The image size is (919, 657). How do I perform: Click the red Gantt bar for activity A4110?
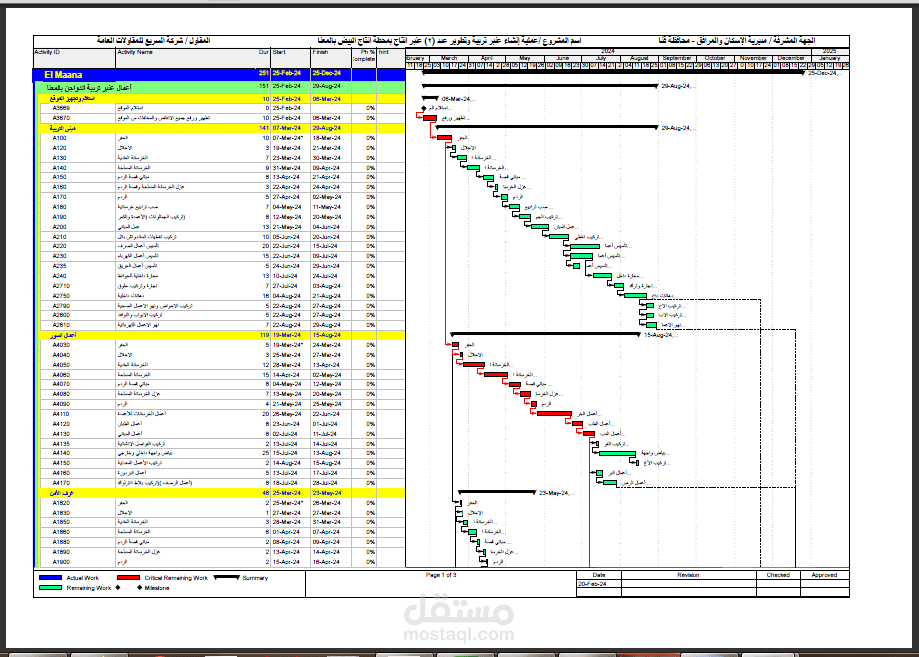tap(554, 414)
